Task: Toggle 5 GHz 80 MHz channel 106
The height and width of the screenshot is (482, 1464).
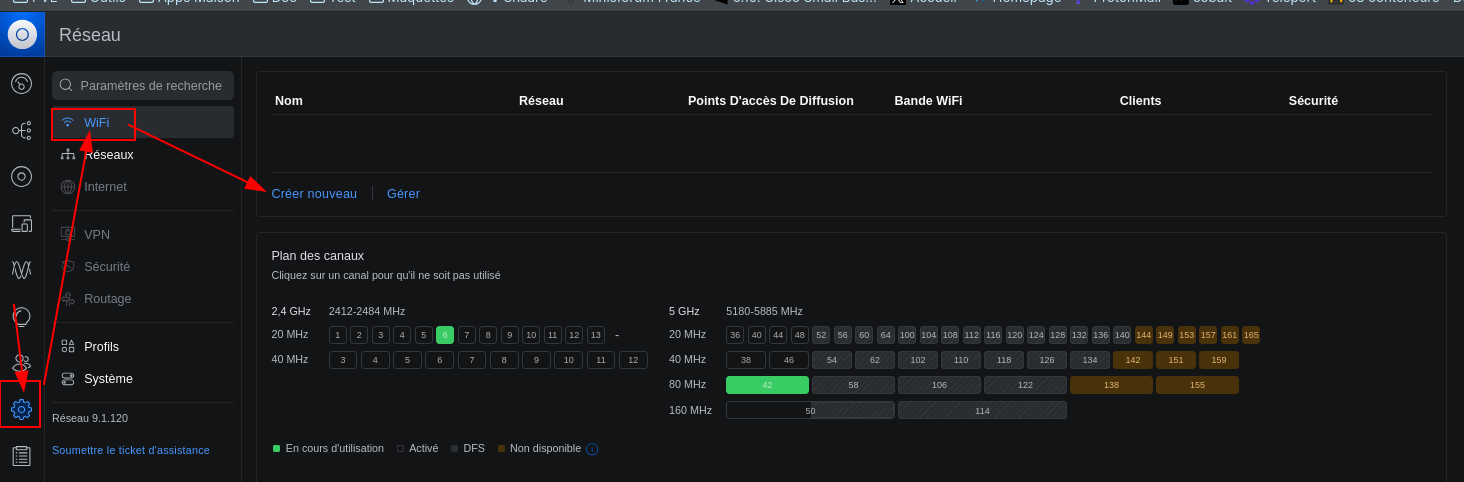Action: pos(939,385)
